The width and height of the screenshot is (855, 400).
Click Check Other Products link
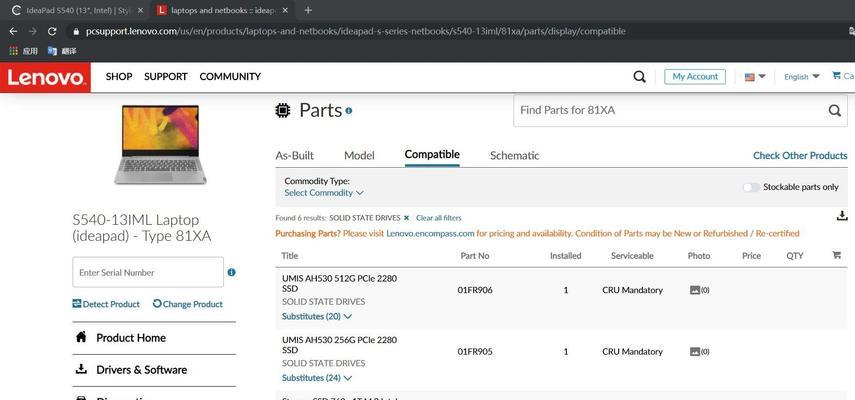click(800, 155)
